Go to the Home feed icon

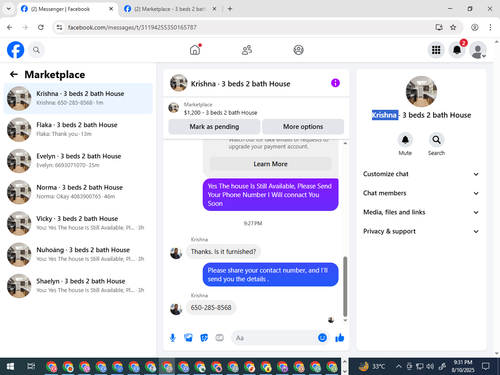coord(195,50)
